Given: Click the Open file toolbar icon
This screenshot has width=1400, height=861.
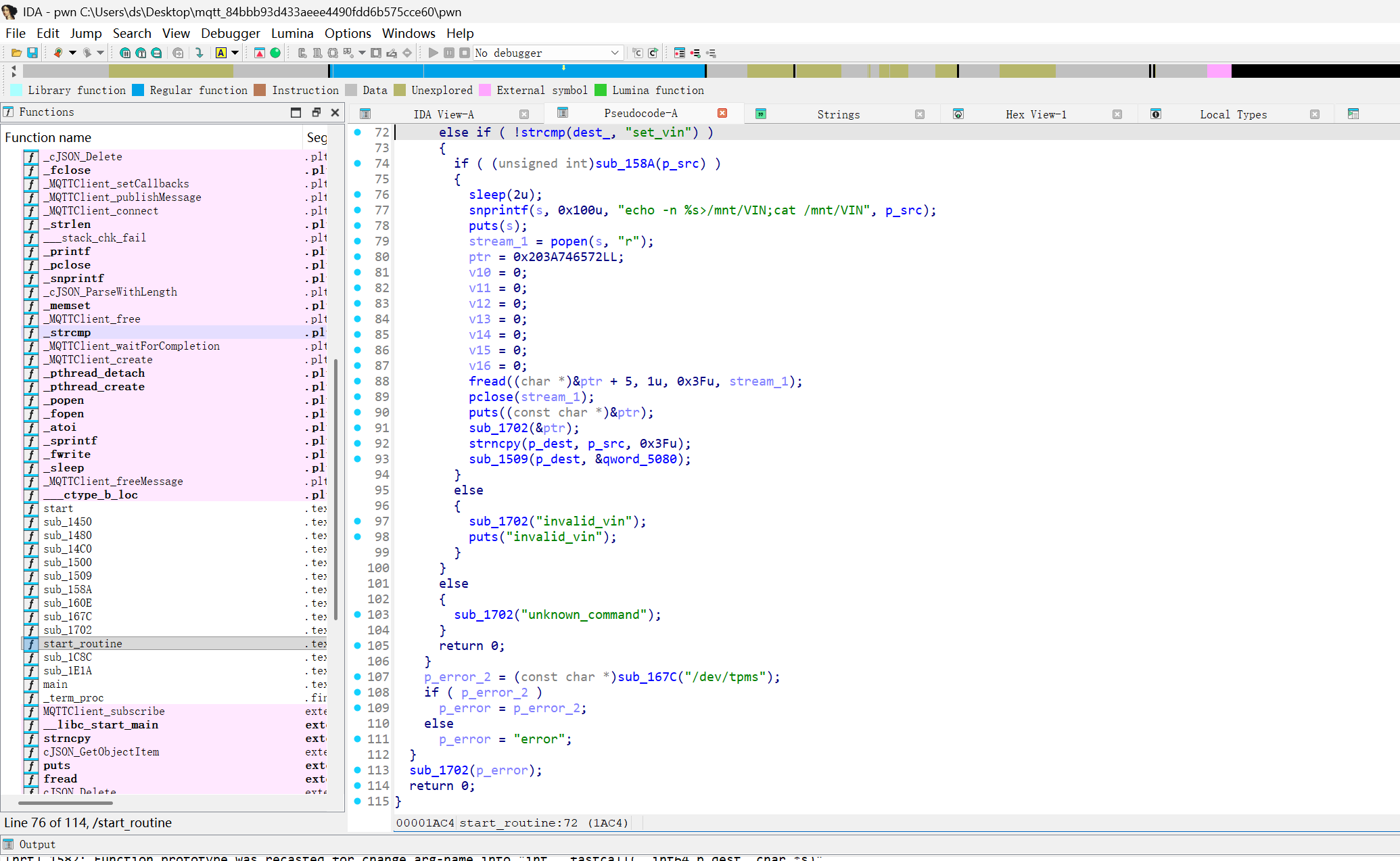Looking at the screenshot, I should point(16,53).
